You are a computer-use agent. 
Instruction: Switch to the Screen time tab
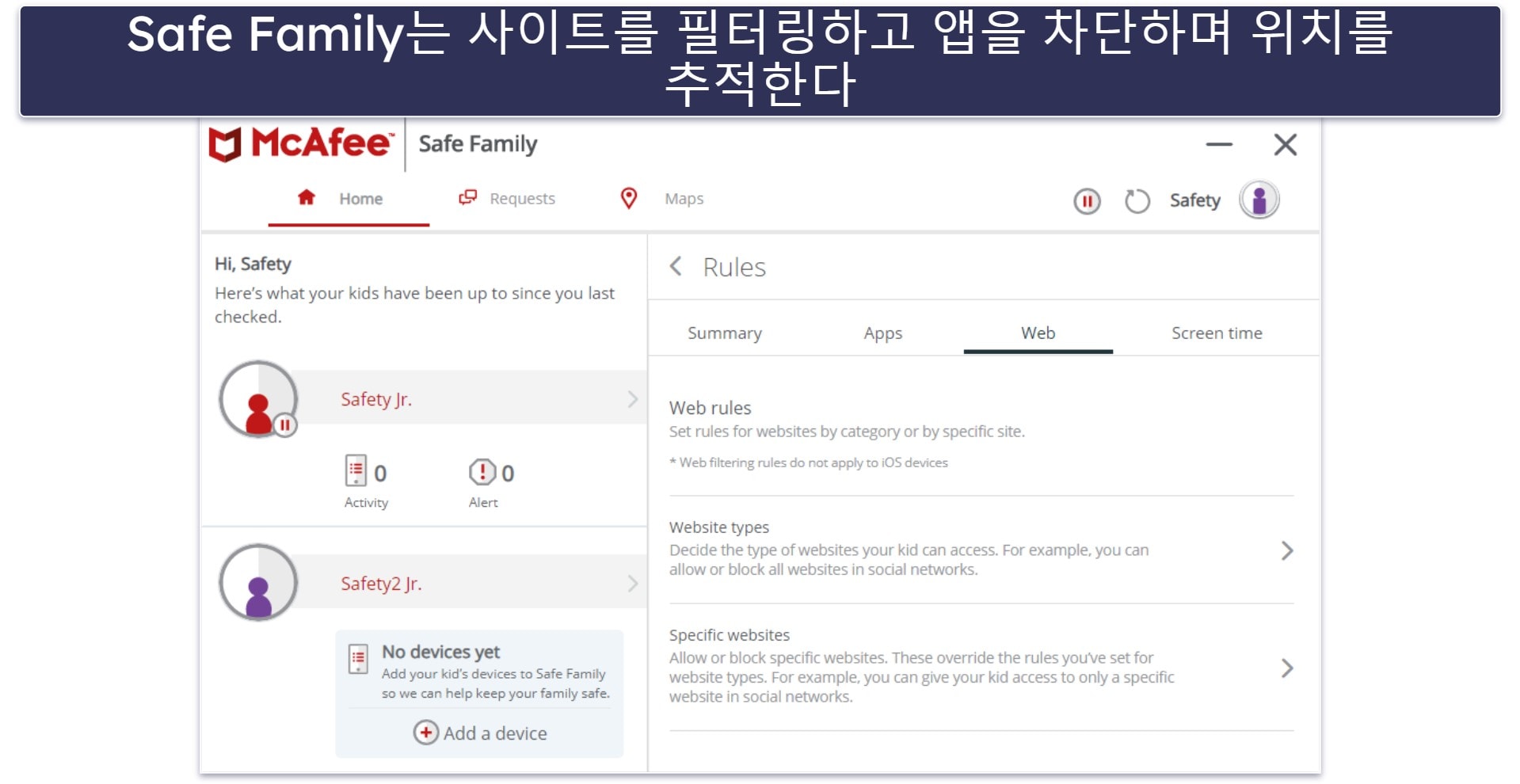pos(1217,333)
